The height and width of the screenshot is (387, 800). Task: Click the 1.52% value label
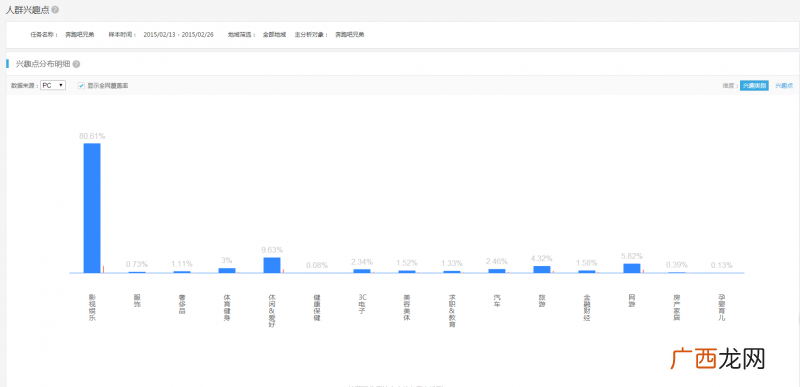(x=407, y=263)
